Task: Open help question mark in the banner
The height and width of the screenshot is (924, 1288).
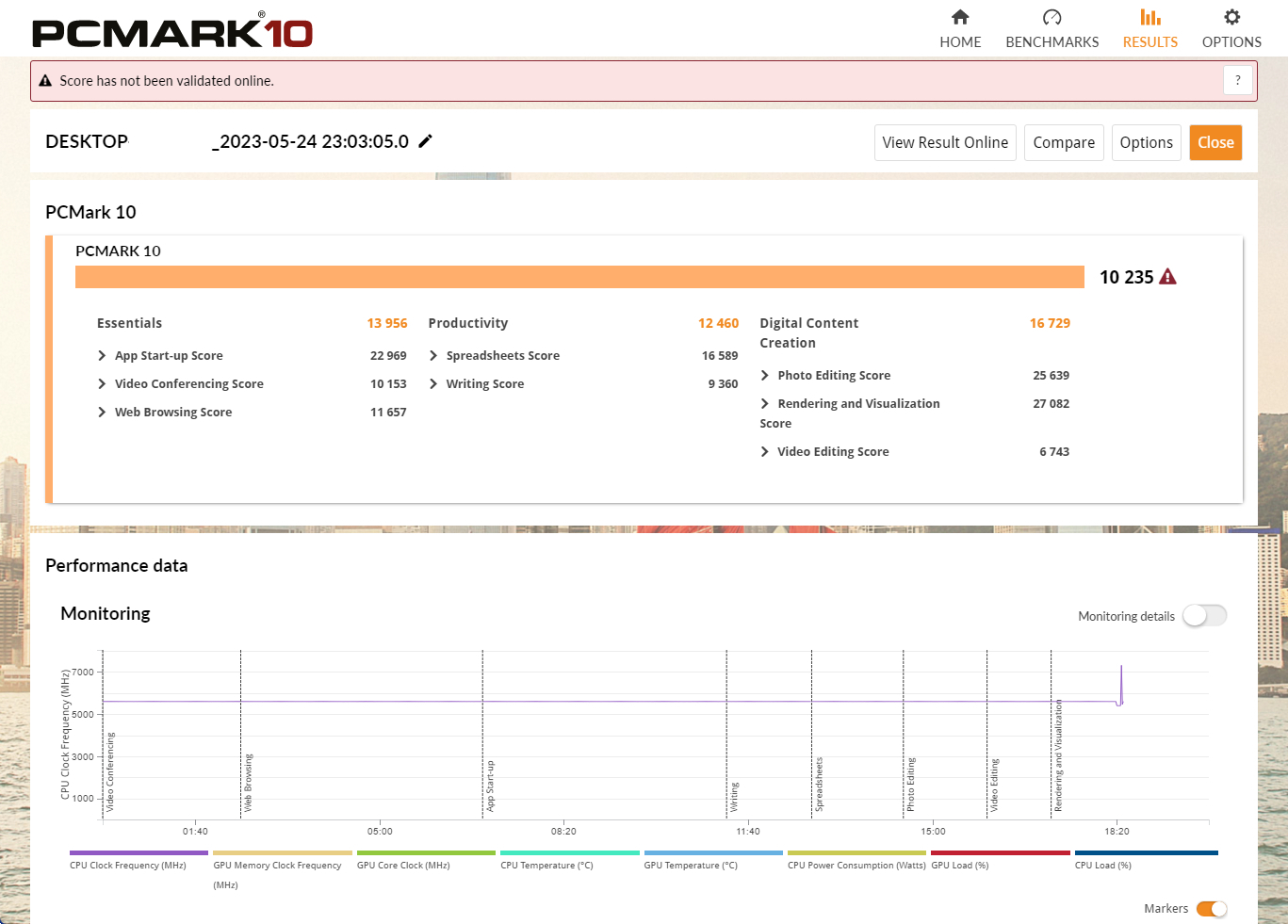Action: pos(1238,80)
